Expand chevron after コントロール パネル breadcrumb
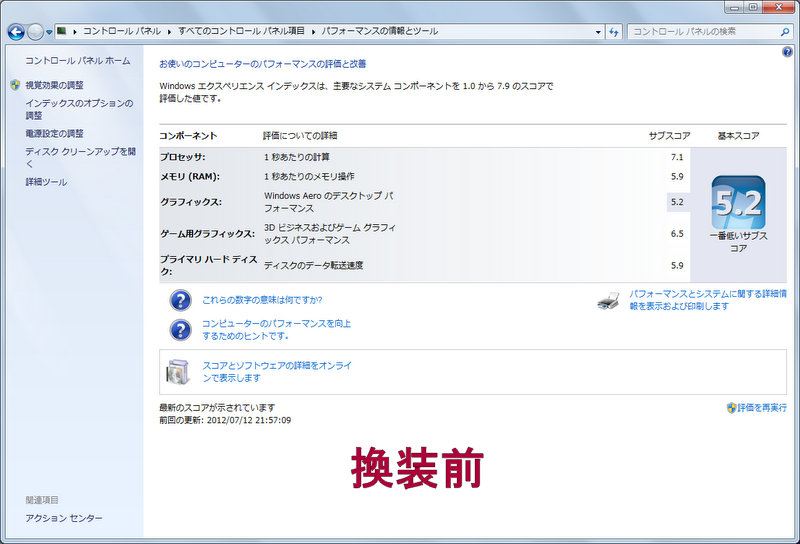This screenshot has height=544, width=800. tap(169, 32)
